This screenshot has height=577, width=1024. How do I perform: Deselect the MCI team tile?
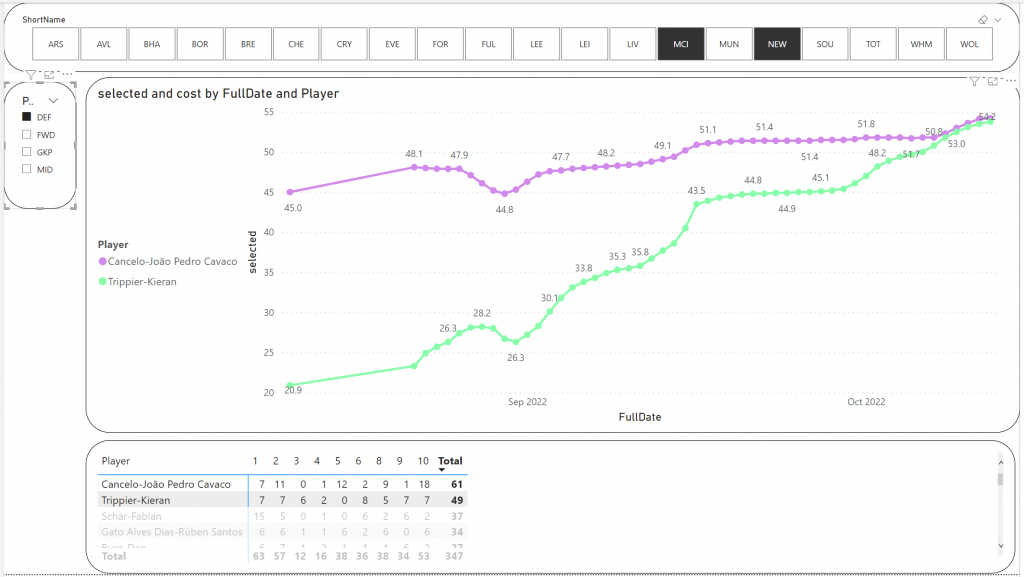681,44
